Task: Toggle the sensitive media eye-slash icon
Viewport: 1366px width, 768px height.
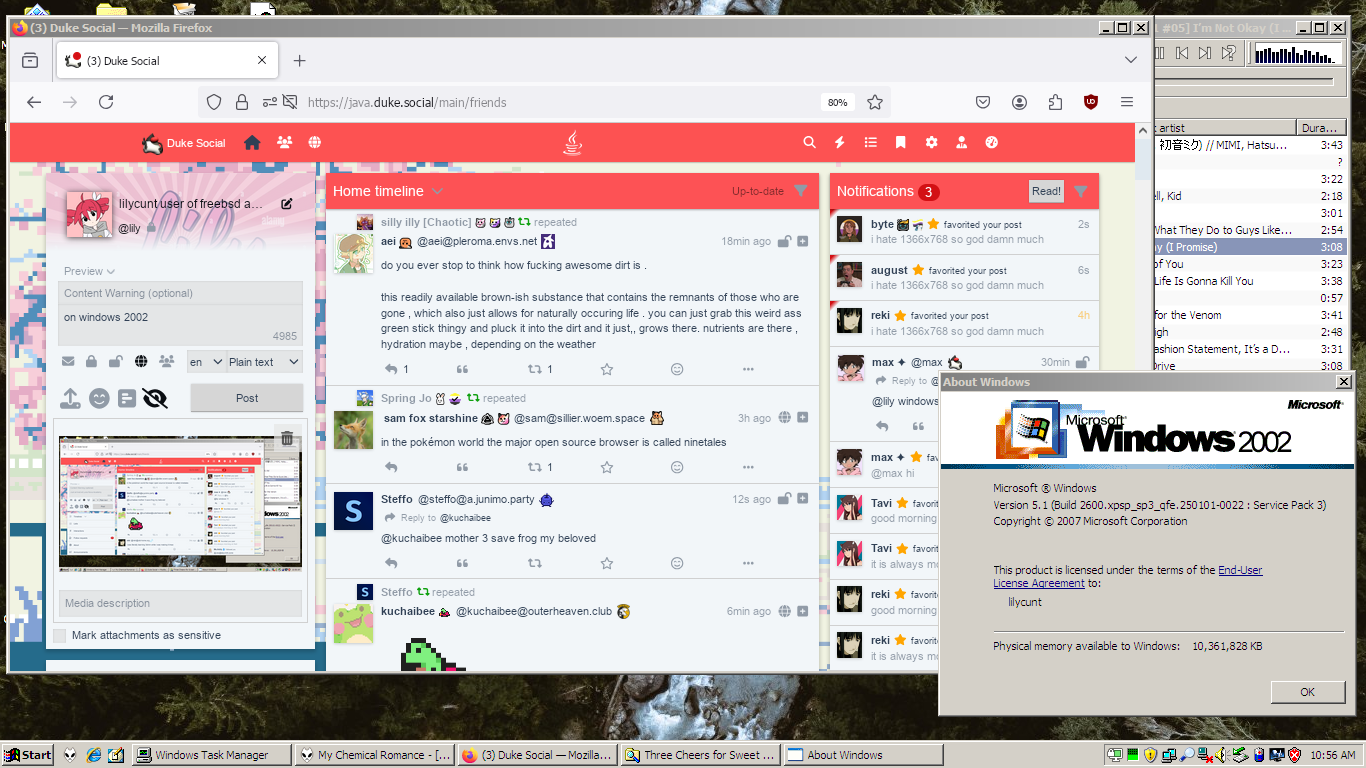Action: (155, 398)
